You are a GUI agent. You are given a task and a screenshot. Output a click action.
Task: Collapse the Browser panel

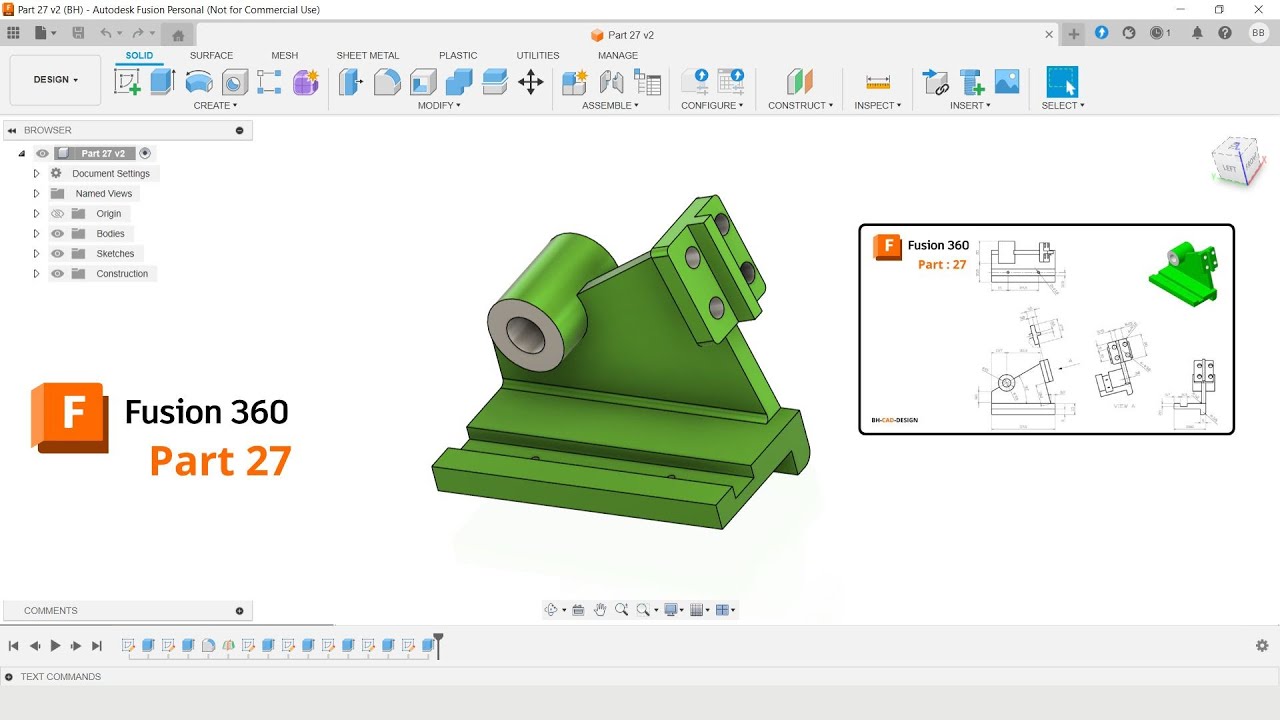pyautogui.click(x=12, y=130)
